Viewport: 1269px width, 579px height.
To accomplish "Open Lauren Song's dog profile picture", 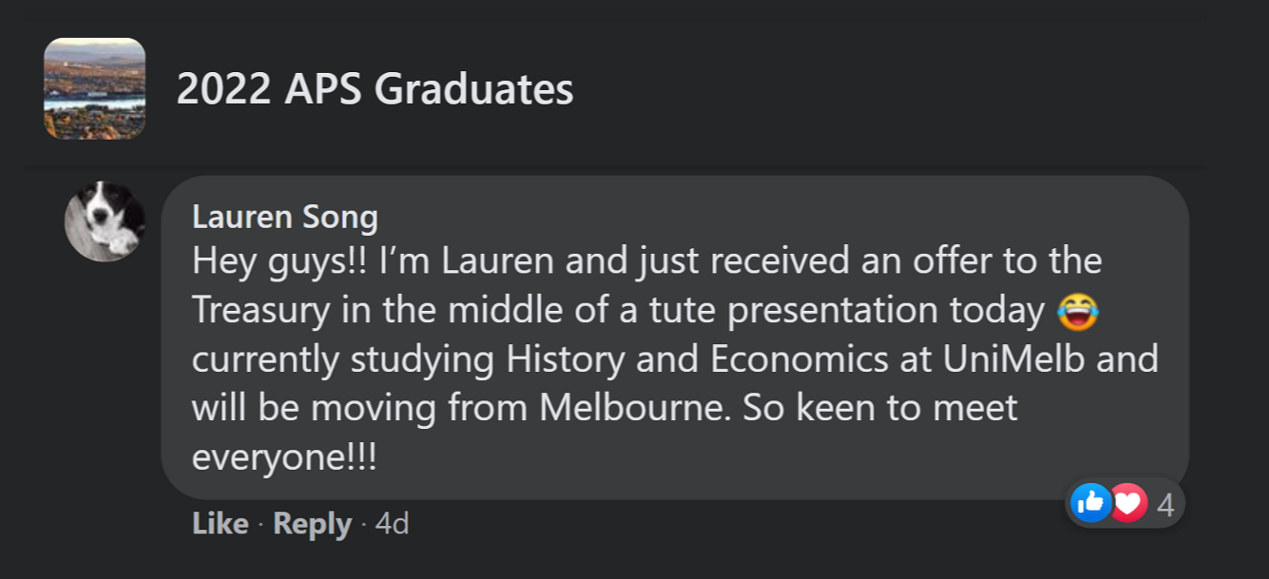I will click(x=105, y=221).
